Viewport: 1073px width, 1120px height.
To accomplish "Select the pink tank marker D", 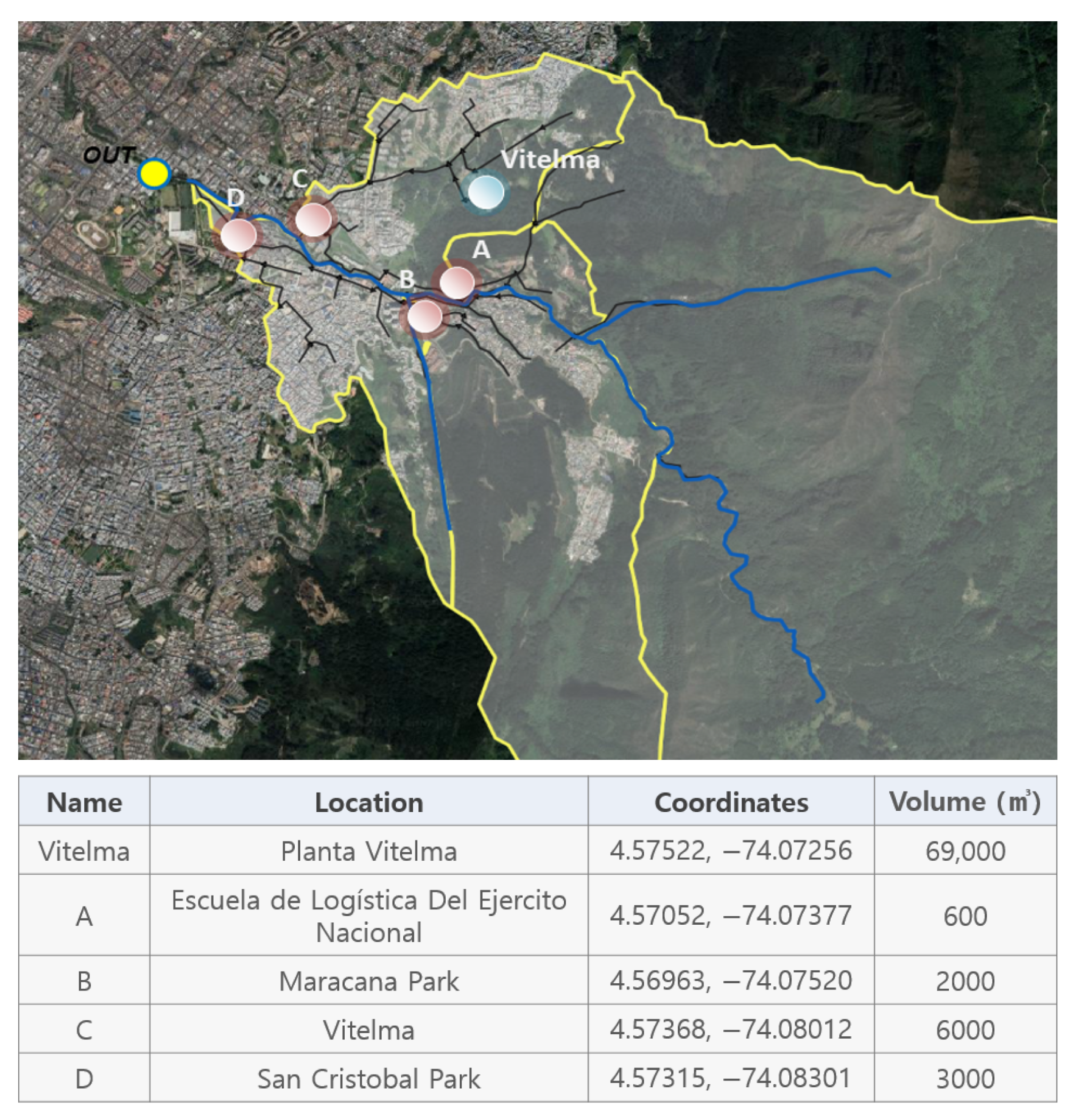I will tap(238, 235).
